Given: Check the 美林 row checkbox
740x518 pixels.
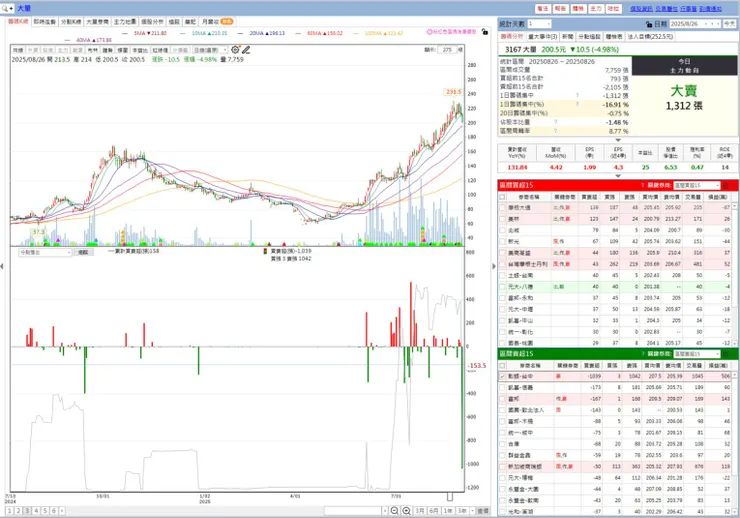Looking at the screenshot, I should point(503,219).
